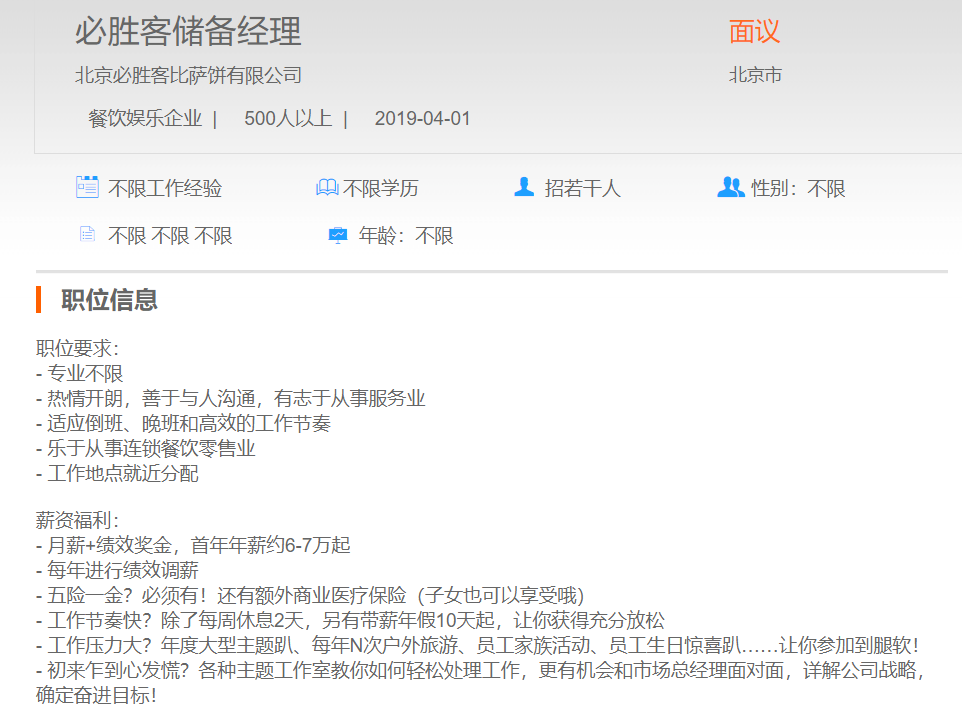Click the open book education icon
962x728 pixels.
pos(327,188)
